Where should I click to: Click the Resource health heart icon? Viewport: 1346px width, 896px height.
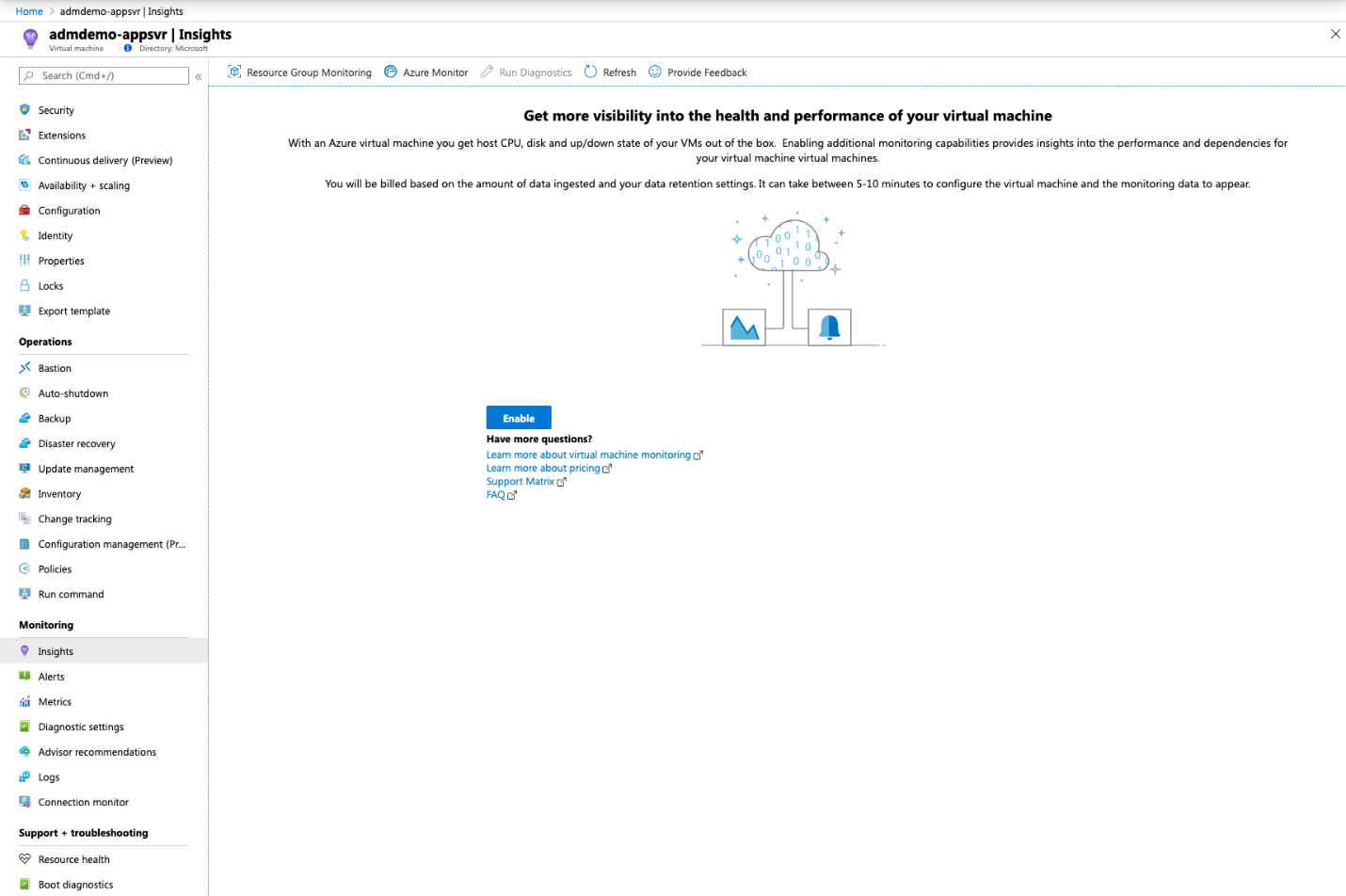(24, 859)
